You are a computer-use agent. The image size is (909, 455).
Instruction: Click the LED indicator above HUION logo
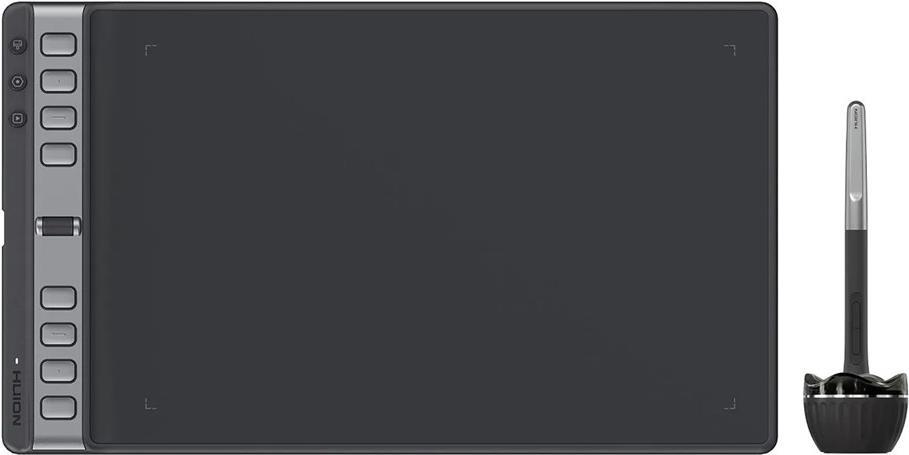point(16,362)
